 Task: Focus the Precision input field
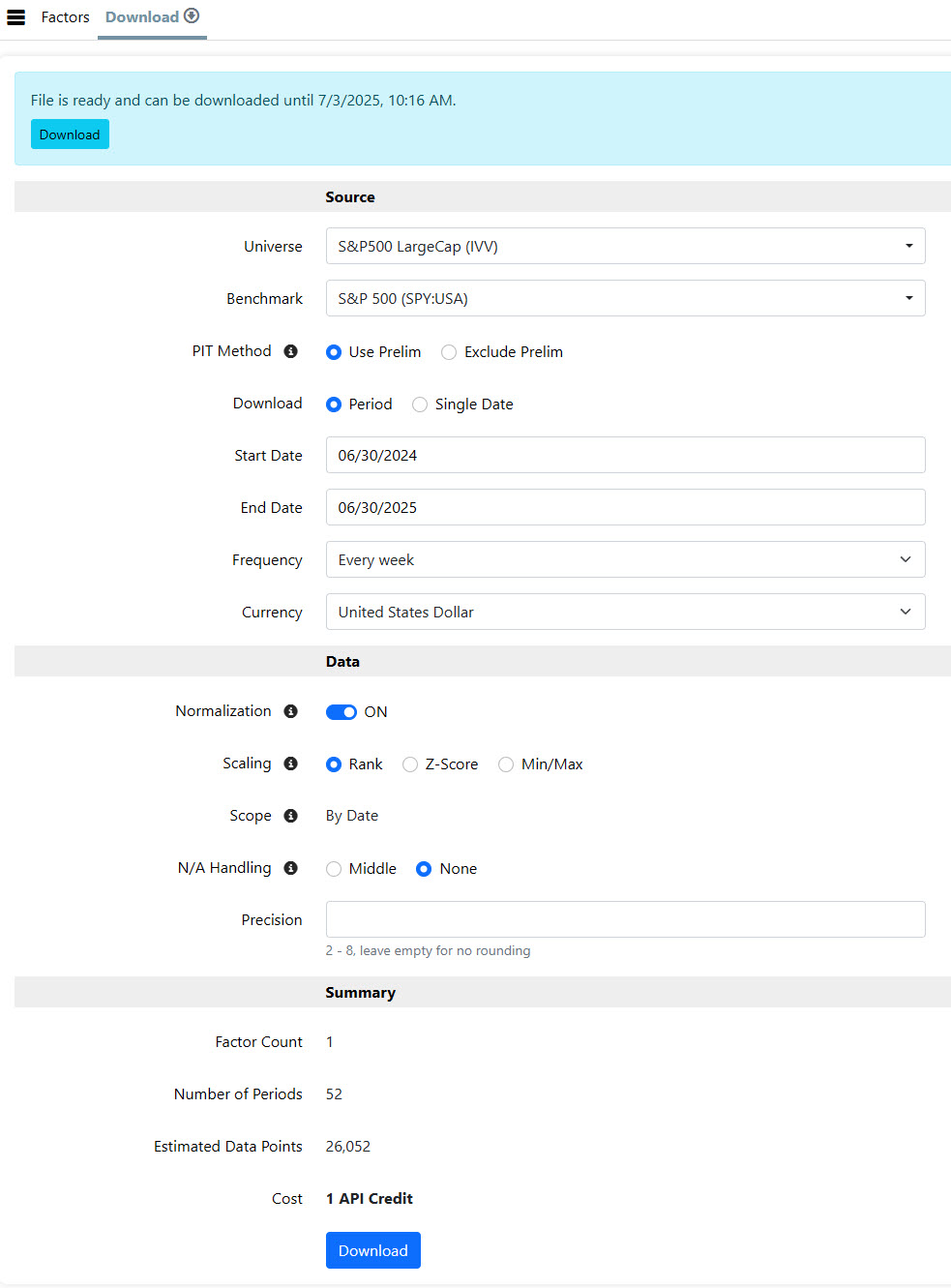(625, 919)
